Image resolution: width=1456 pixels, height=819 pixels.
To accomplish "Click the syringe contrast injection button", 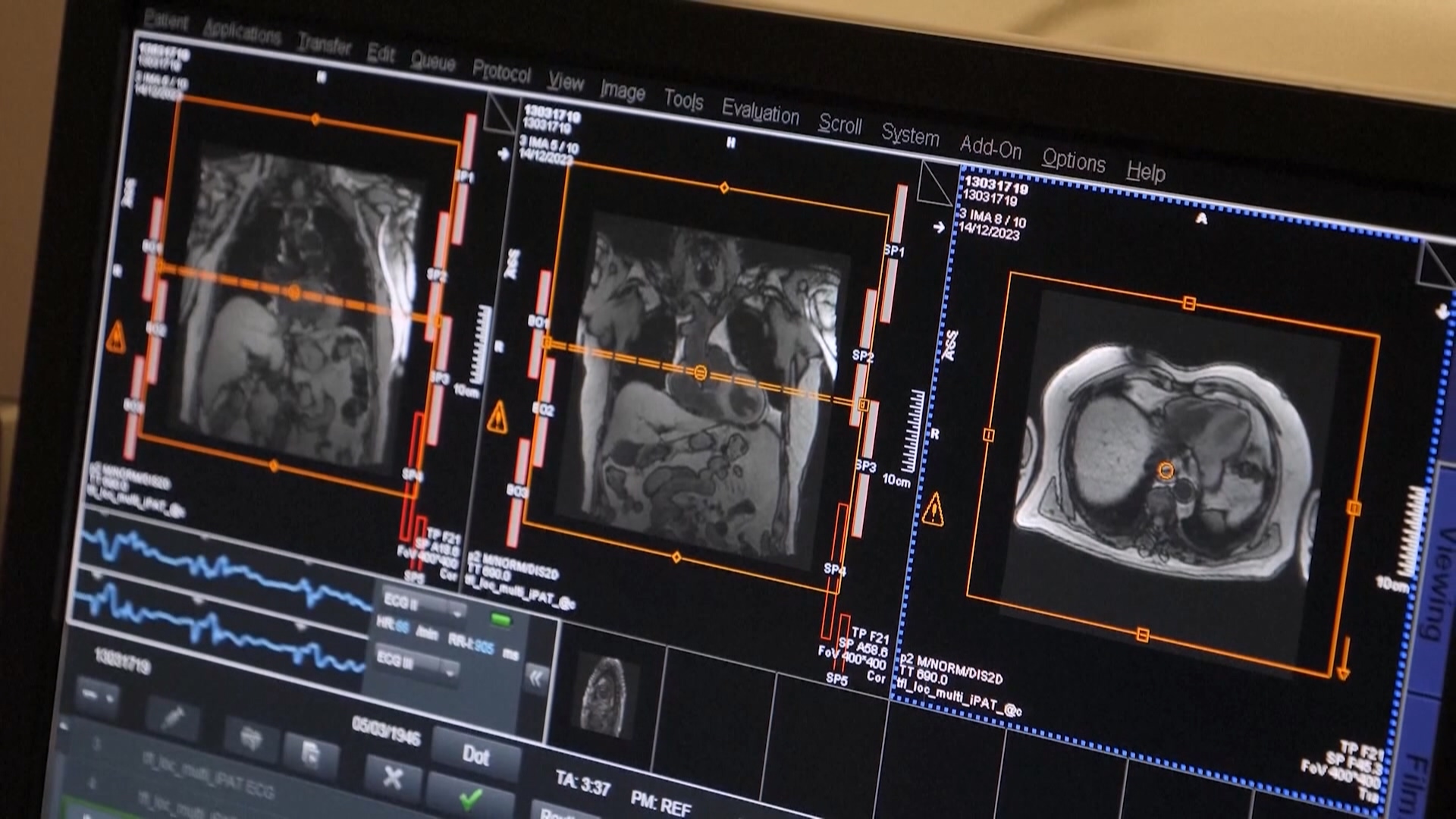I will point(173,717).
